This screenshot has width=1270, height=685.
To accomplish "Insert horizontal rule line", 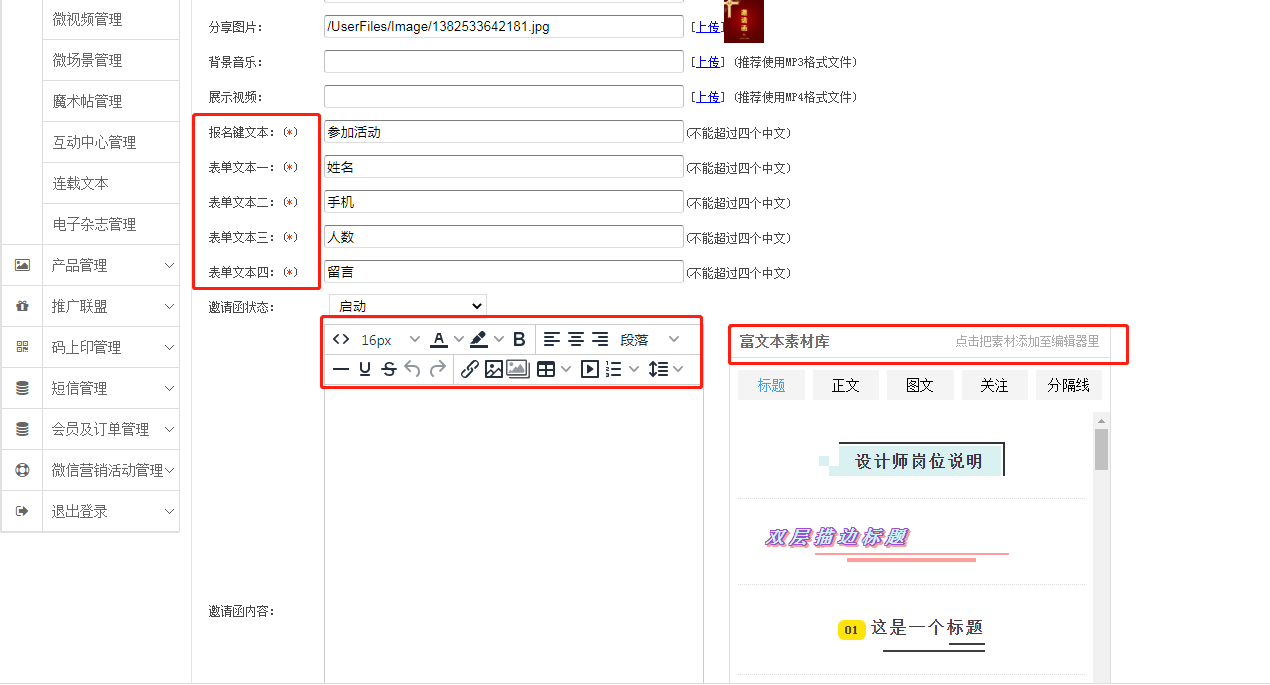I will 341,369.
